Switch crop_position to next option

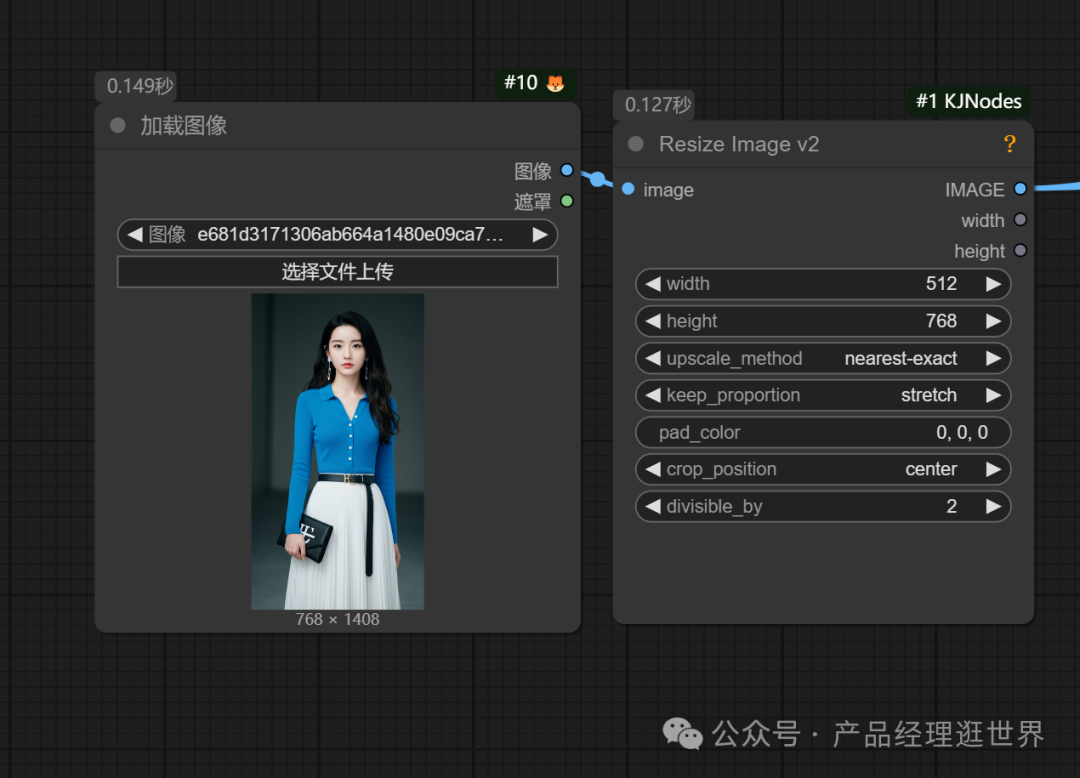click(x=993, y=470)
